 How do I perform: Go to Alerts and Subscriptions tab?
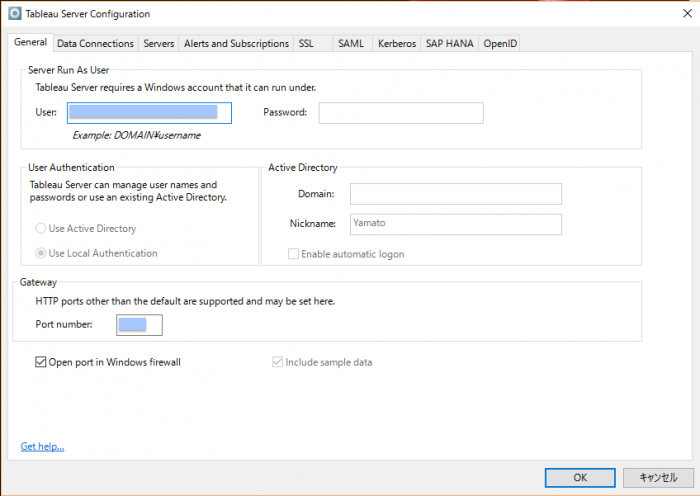(236, 43)
